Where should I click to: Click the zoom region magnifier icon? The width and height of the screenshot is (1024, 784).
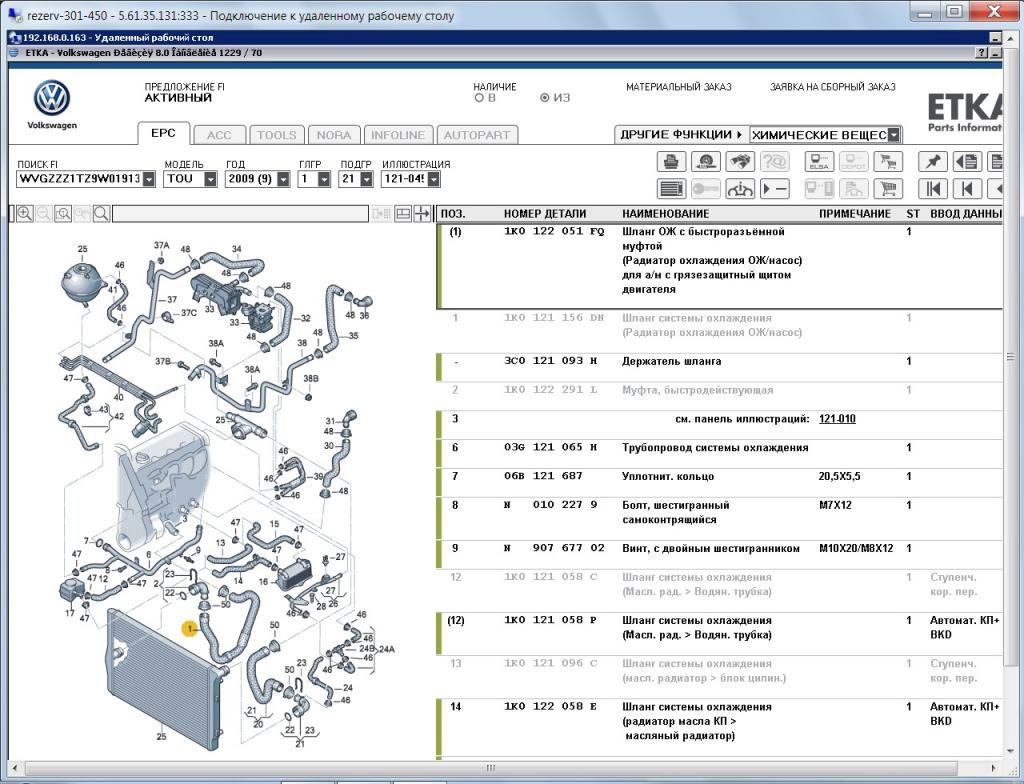(63, 214)
